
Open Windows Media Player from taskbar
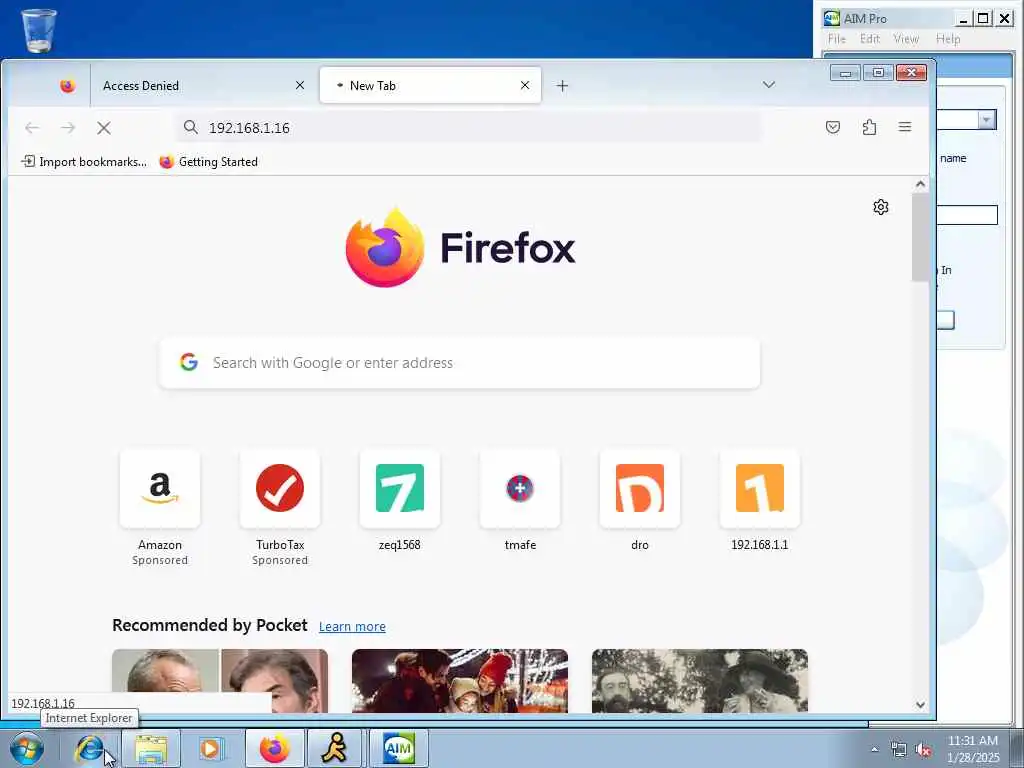210,748
